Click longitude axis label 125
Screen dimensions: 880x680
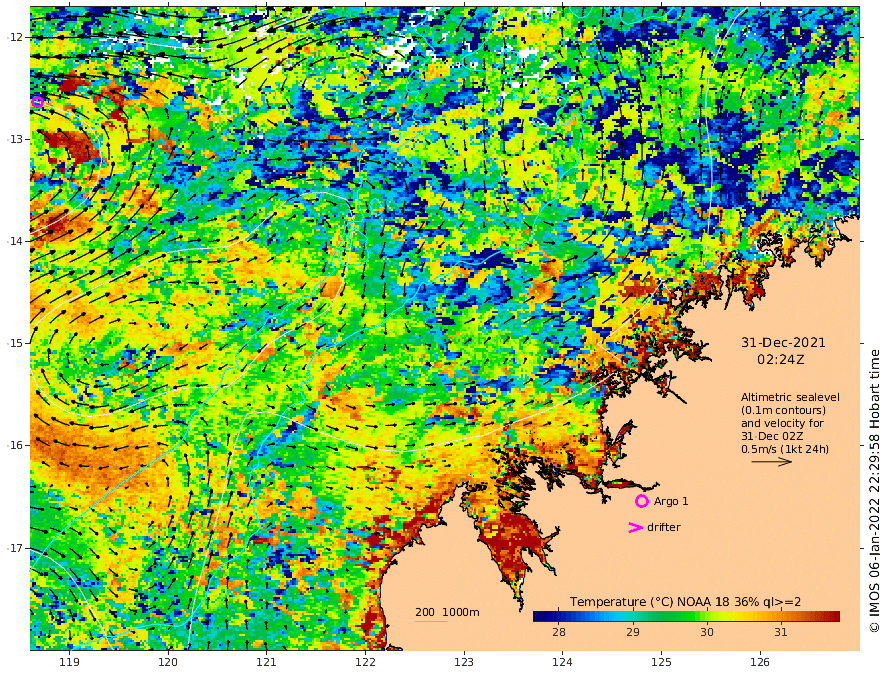tap(661, 662)
